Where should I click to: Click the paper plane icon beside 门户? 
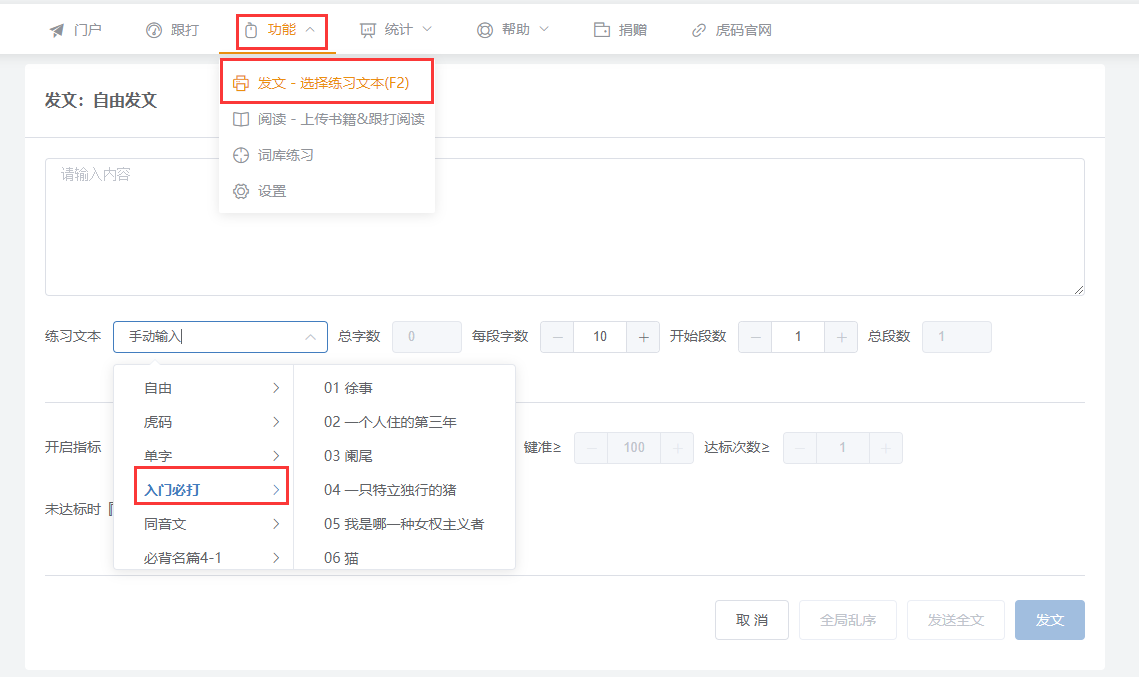tap(57, 30)
